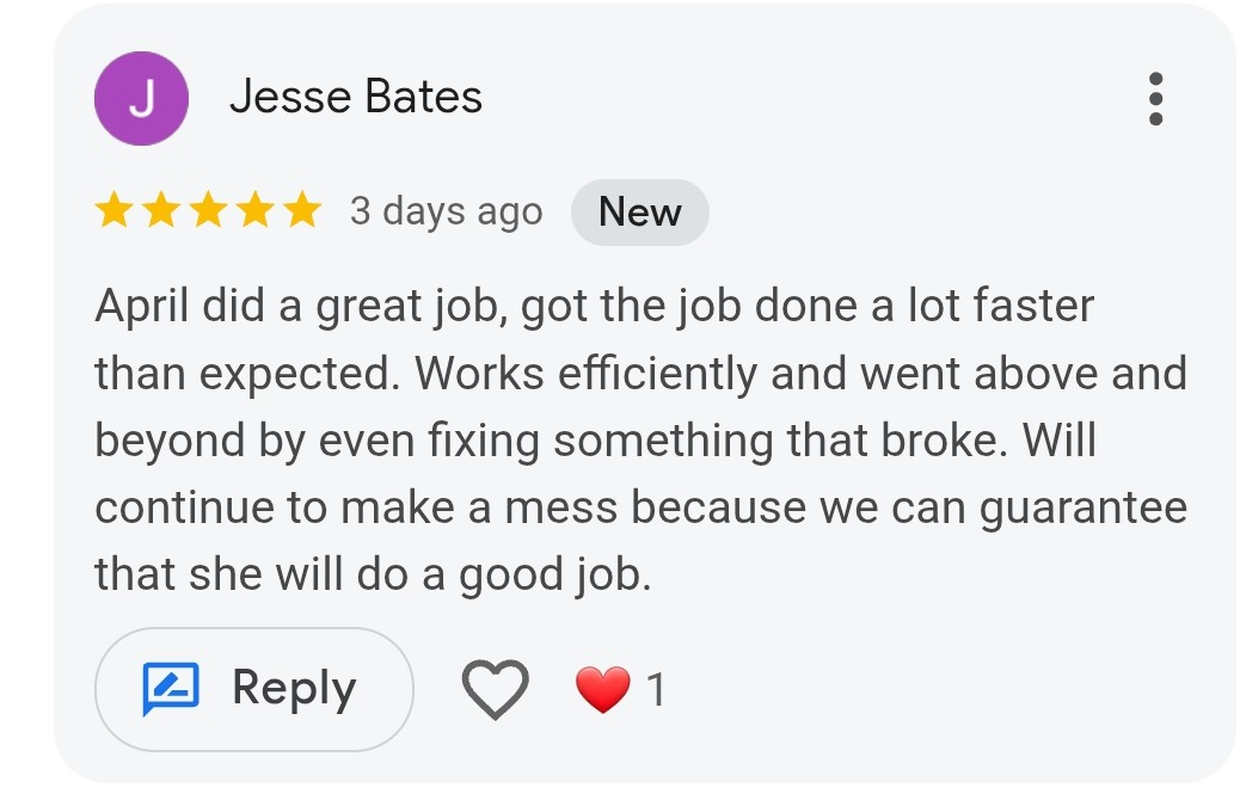Open the three-dot options menu for the review
This screenshot has width=1240, height=806.
(x=1155, y=97)
